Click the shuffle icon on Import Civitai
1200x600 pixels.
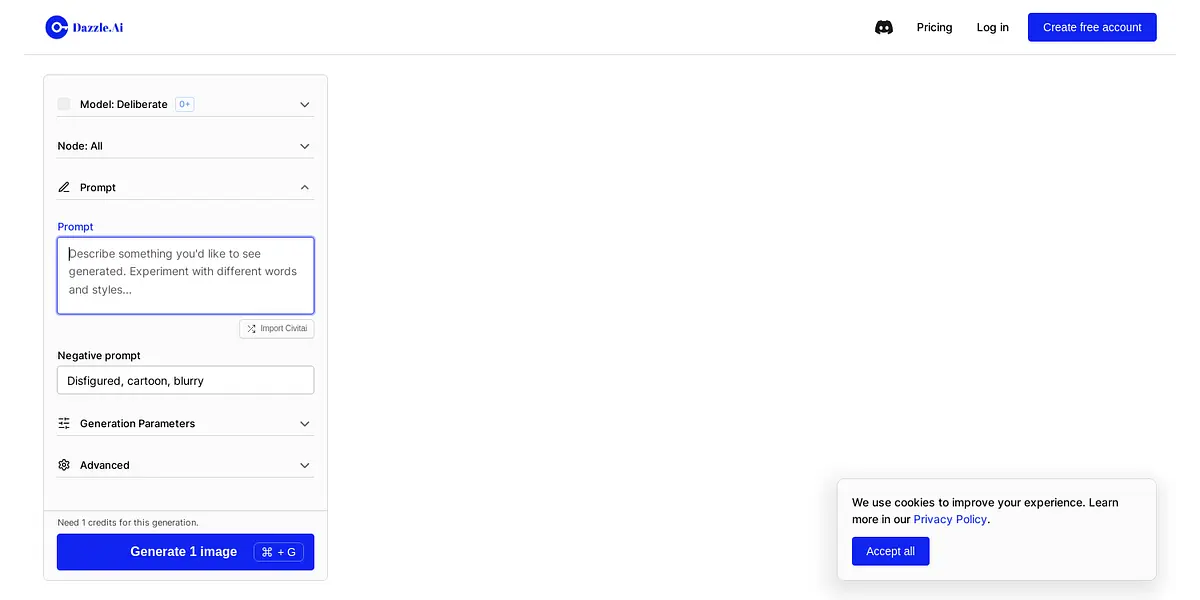(251, 328)
